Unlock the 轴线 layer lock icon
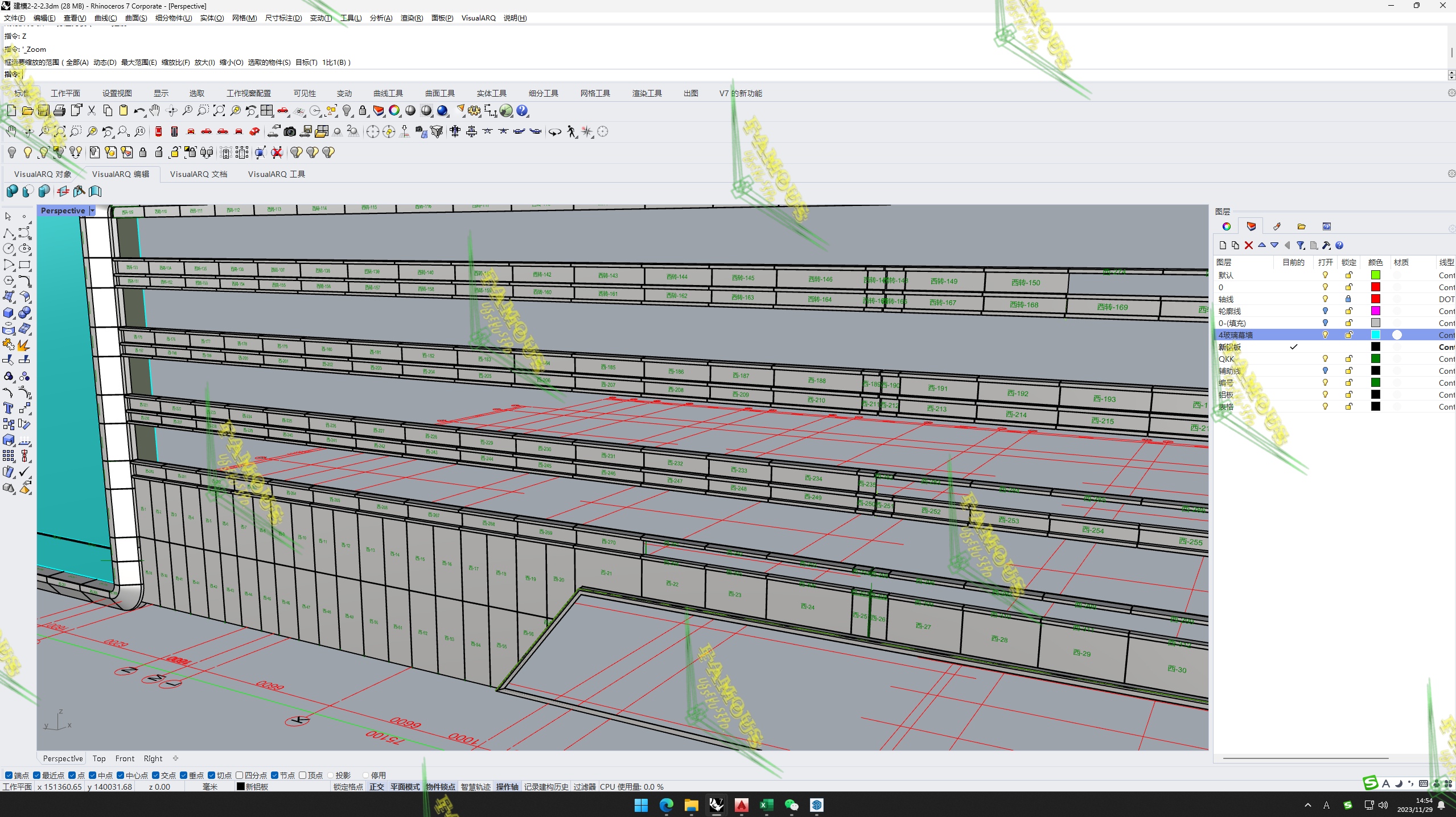Viewport: 1456px width, 817px height. pyautogui.click(x=1348, y=299)
